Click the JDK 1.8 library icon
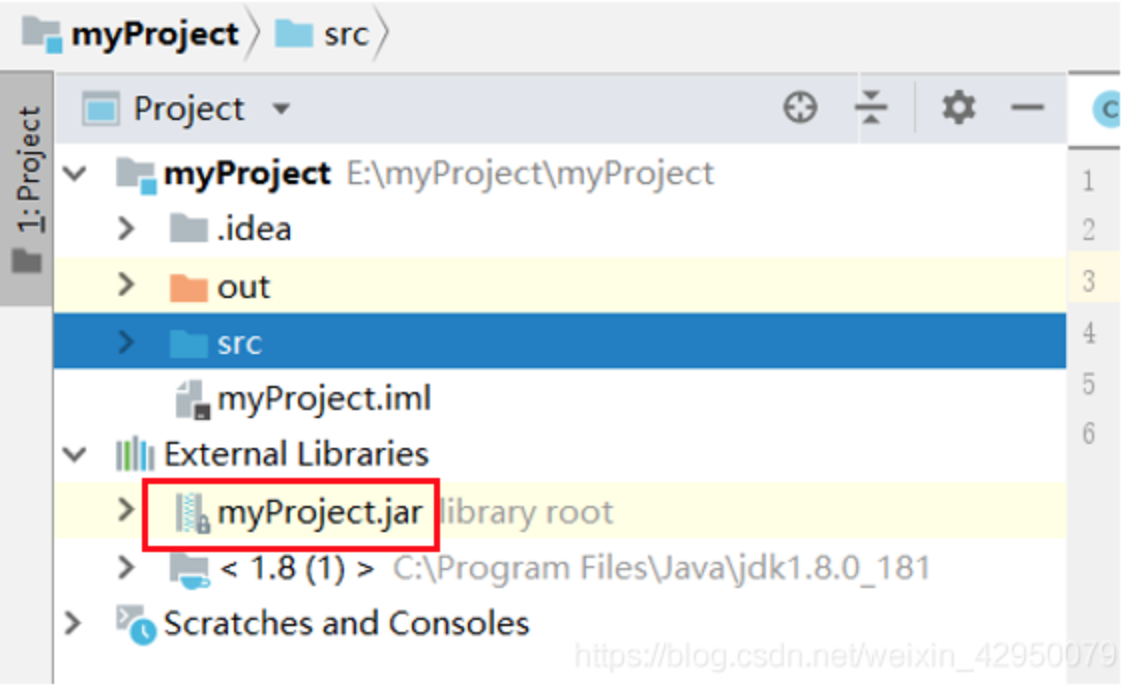This screenshot has width=1124, height=690. point(189,570)
